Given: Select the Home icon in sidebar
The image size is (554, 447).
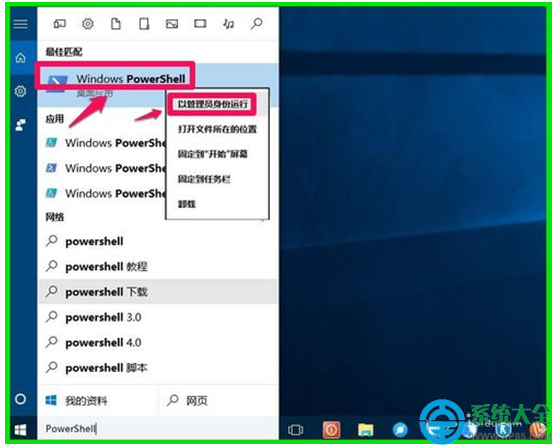Looking at the screenshot, I should click(20, 58).
